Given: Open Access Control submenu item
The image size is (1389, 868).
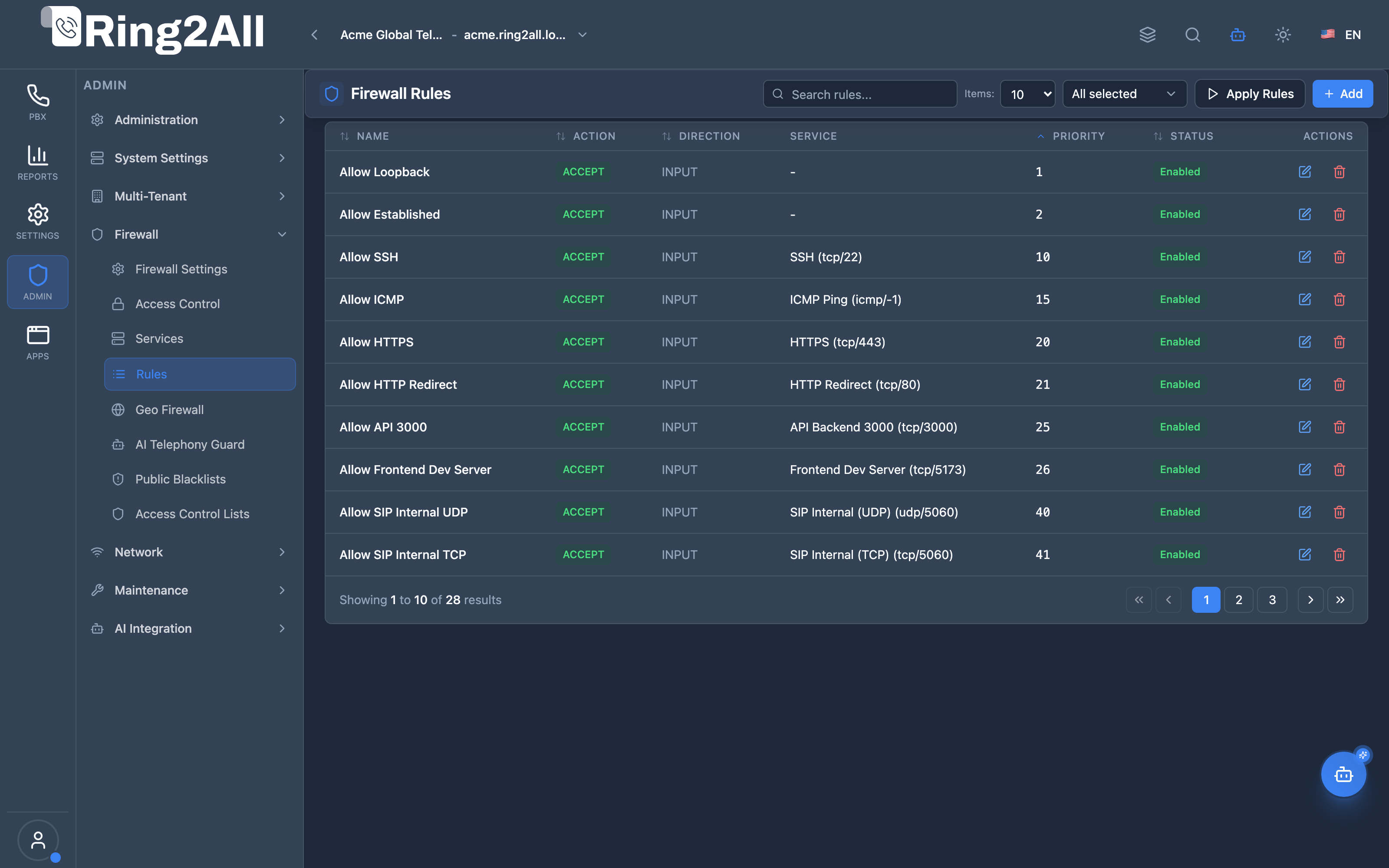Looking at the screenshot, I should pyautogui.click(x=200, y=304).
